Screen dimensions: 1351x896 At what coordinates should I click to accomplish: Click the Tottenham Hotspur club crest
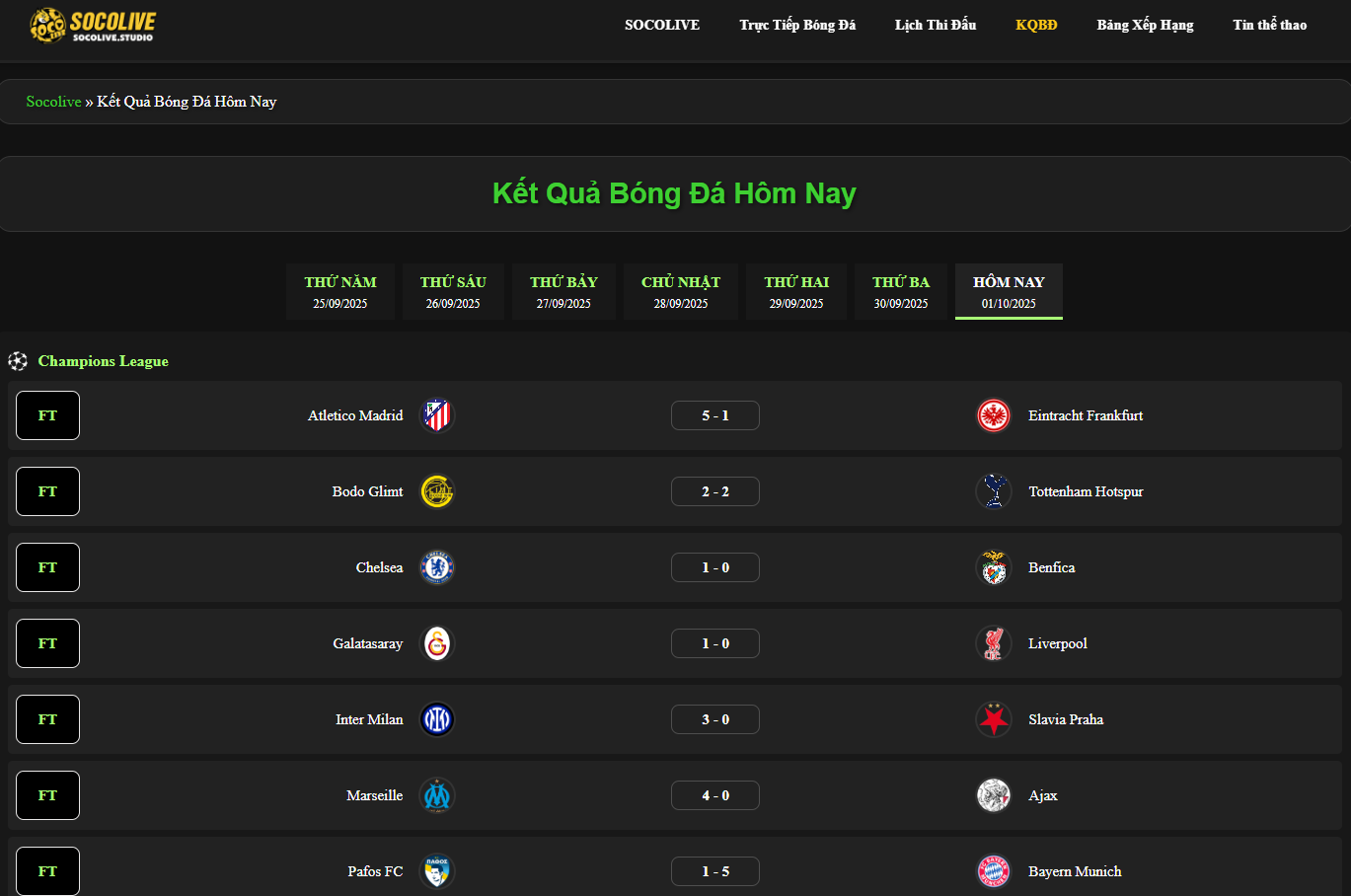click(994, 491)
